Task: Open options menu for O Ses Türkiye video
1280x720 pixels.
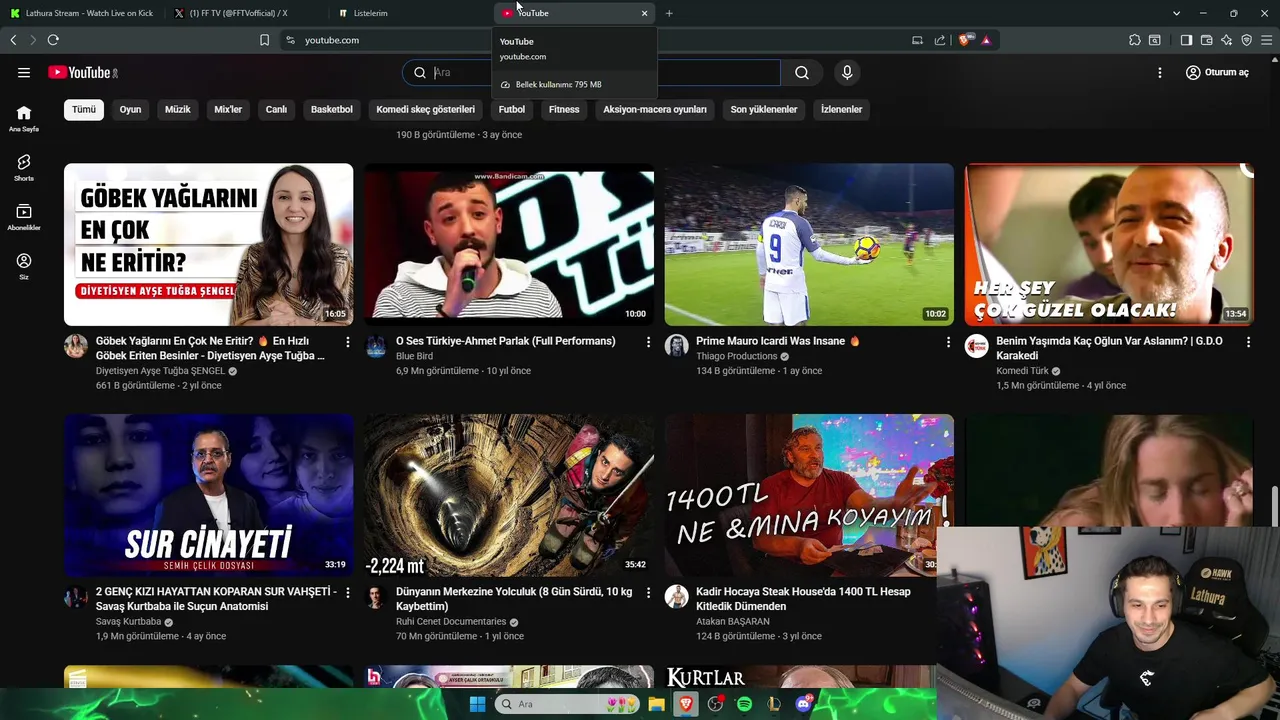Action: [648, 342]
